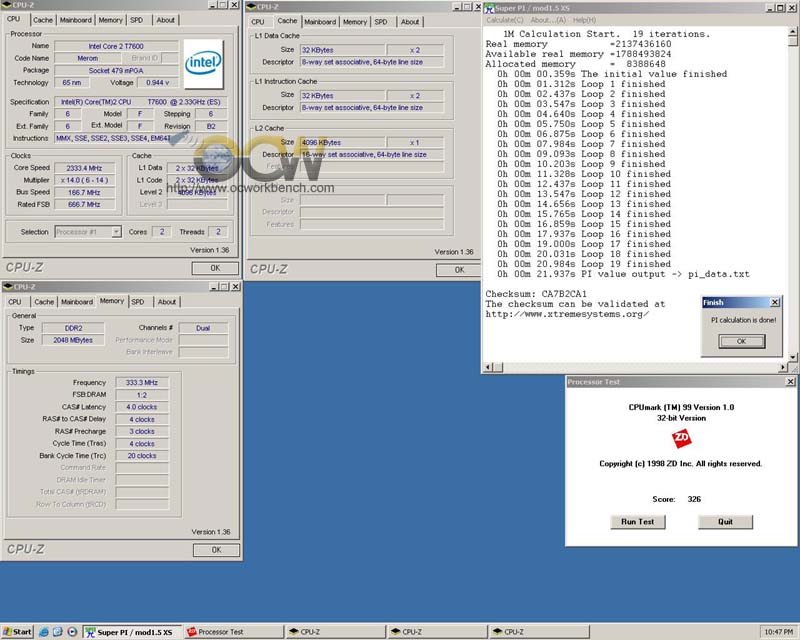Switch to Super PI / mod1.5 XS taskbar button
This screenshot has width=800, height=640.
point(132,632)
